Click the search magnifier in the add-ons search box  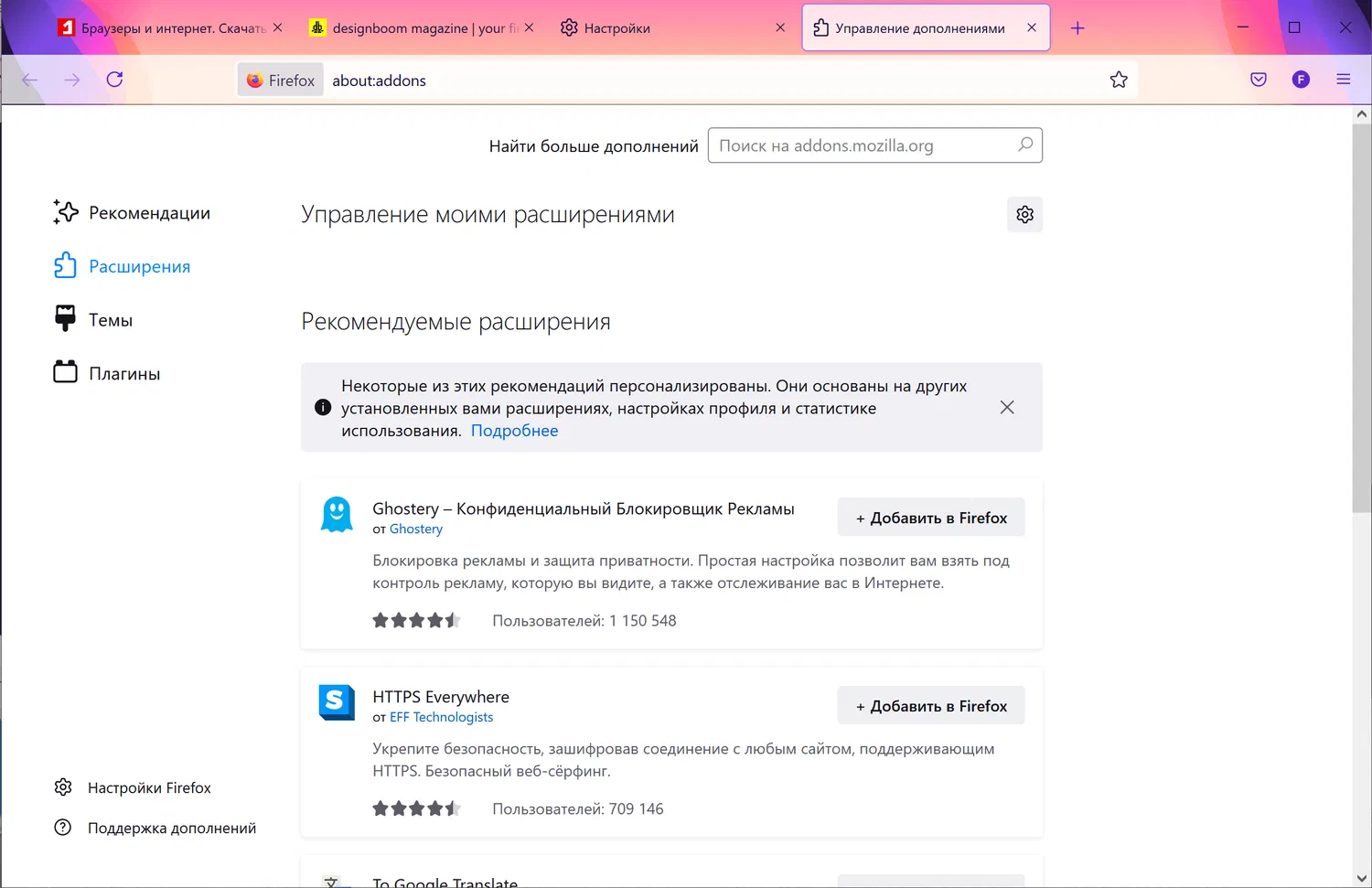(x=1025, y=144)
